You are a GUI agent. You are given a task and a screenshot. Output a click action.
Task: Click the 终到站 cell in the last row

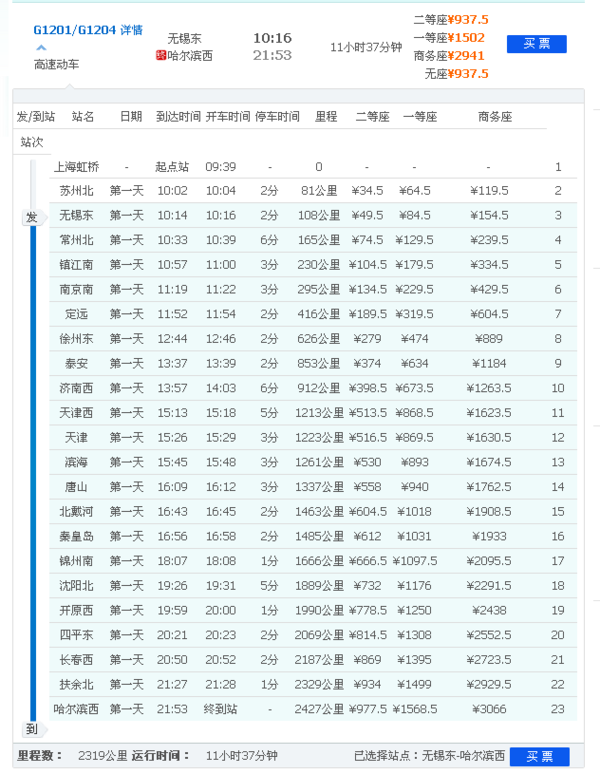[221, 709]
